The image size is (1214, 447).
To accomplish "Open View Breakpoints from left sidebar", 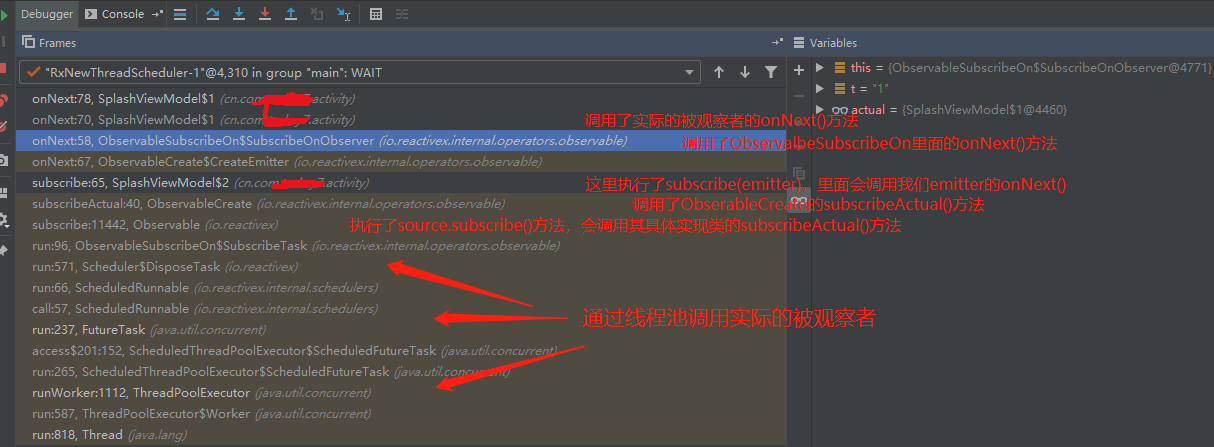I will (x=4, y=100).
